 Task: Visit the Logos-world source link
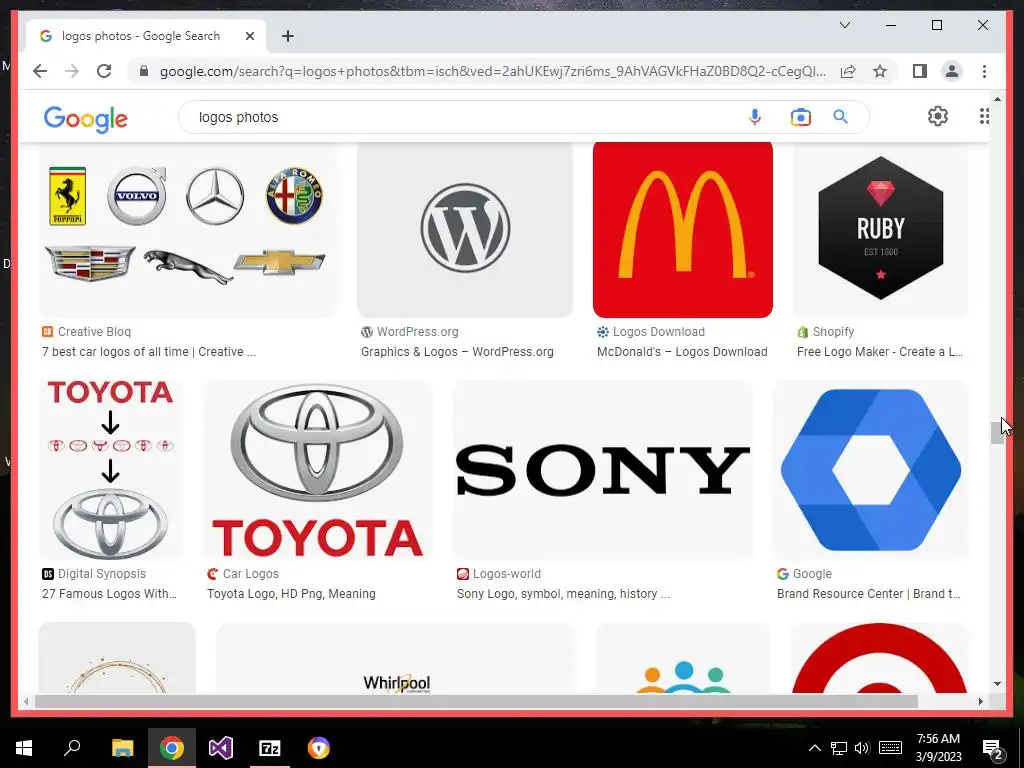click(x=499, y=573)
